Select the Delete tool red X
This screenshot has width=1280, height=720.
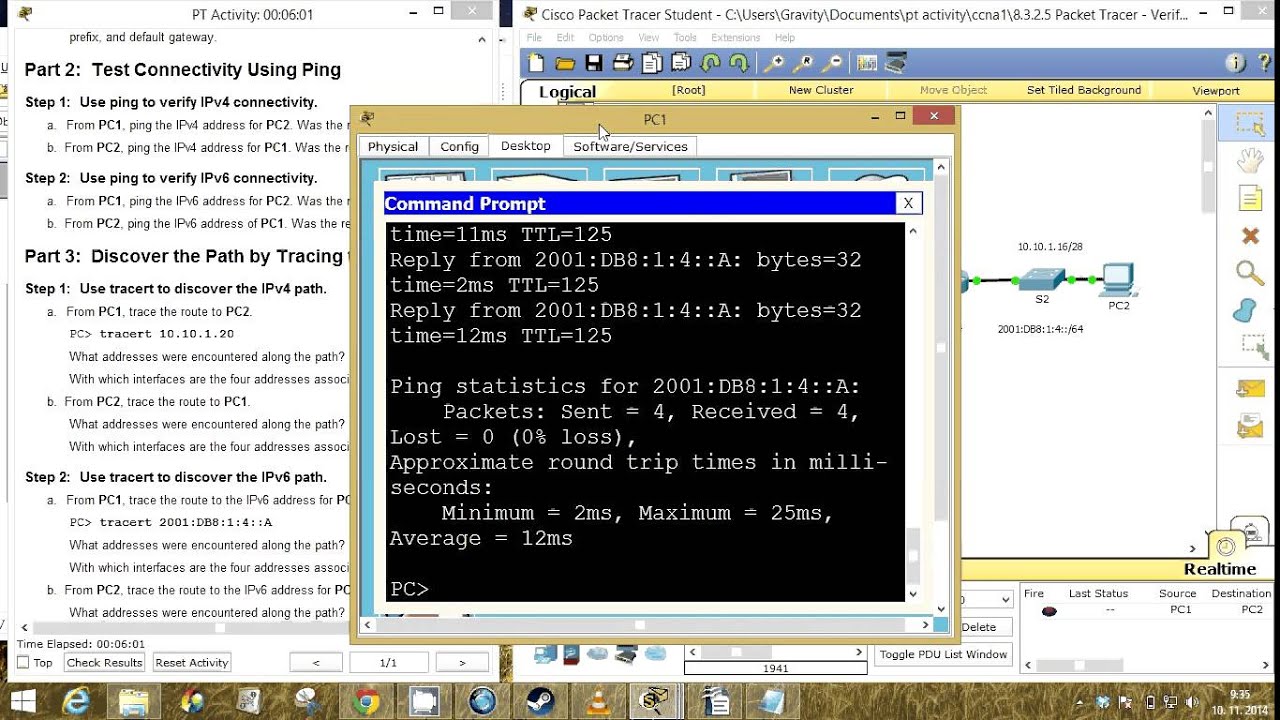click(1250, 236)
